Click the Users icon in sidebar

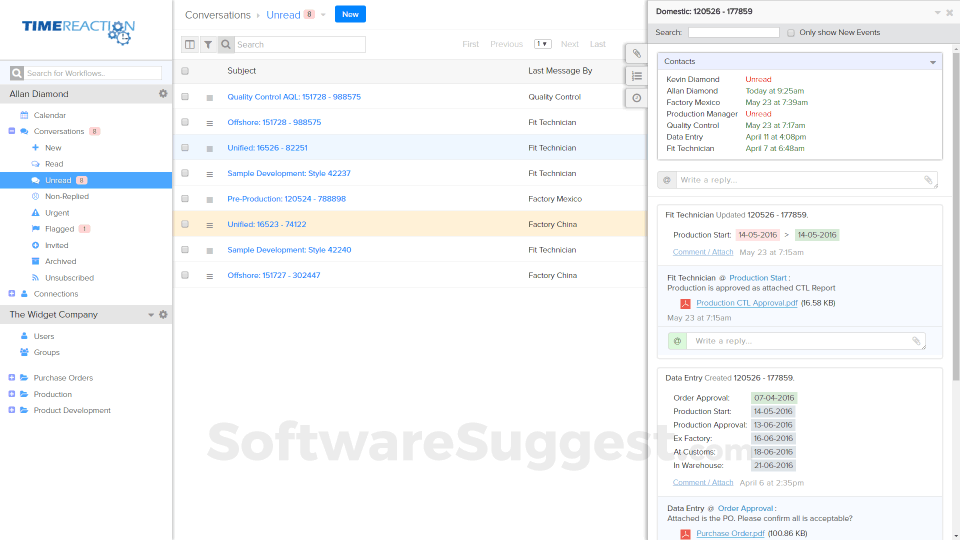click(24, 336)
